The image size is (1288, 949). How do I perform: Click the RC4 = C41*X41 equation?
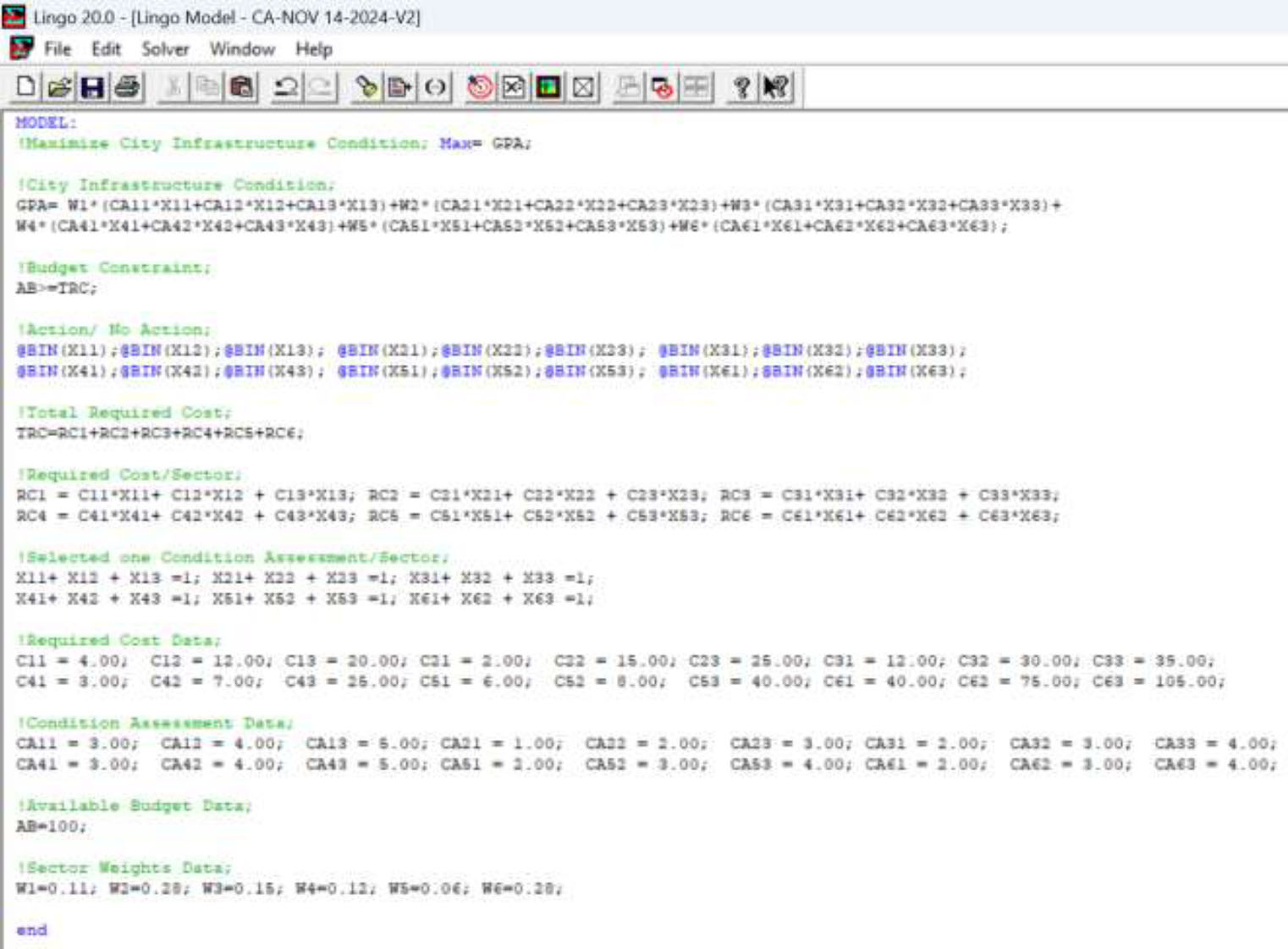186,516
